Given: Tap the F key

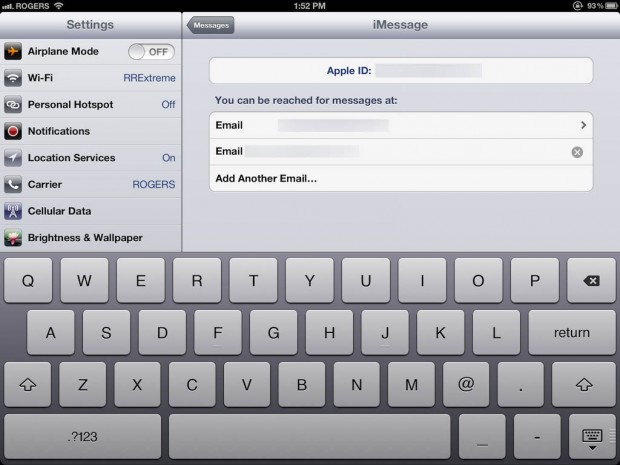Looking at the screenshot, I should point(218,333).
